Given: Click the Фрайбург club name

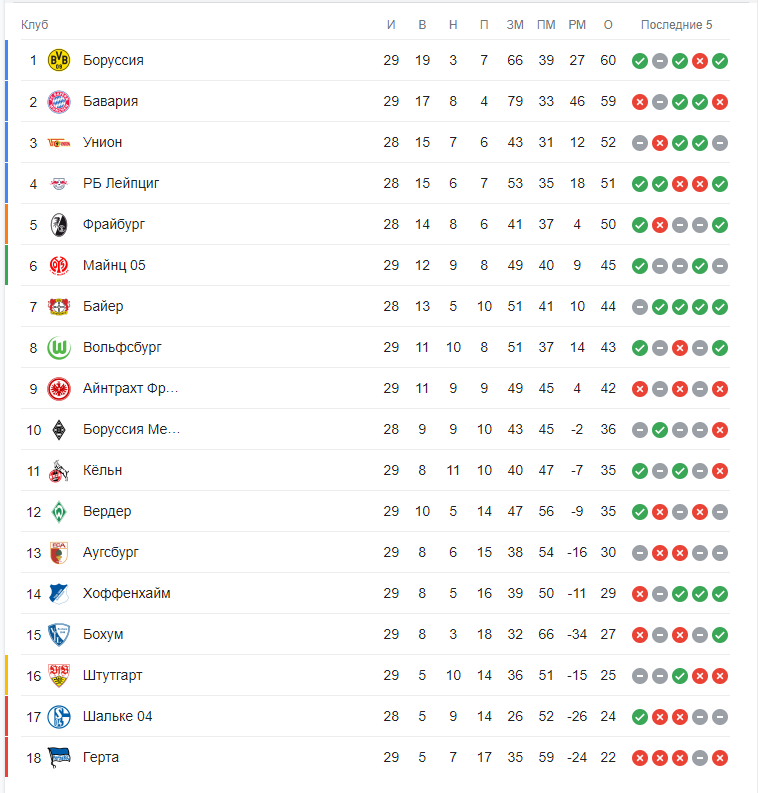Looking at the screenshot, I should (x=114, y=225).
